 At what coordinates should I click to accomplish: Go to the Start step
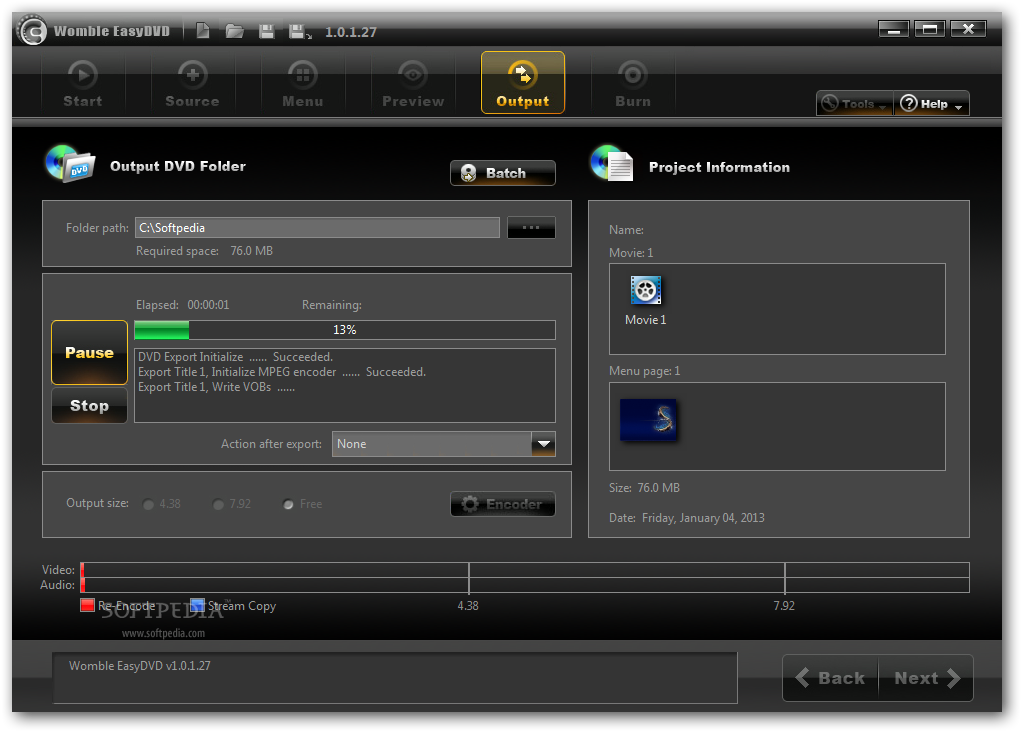(83, 83)
